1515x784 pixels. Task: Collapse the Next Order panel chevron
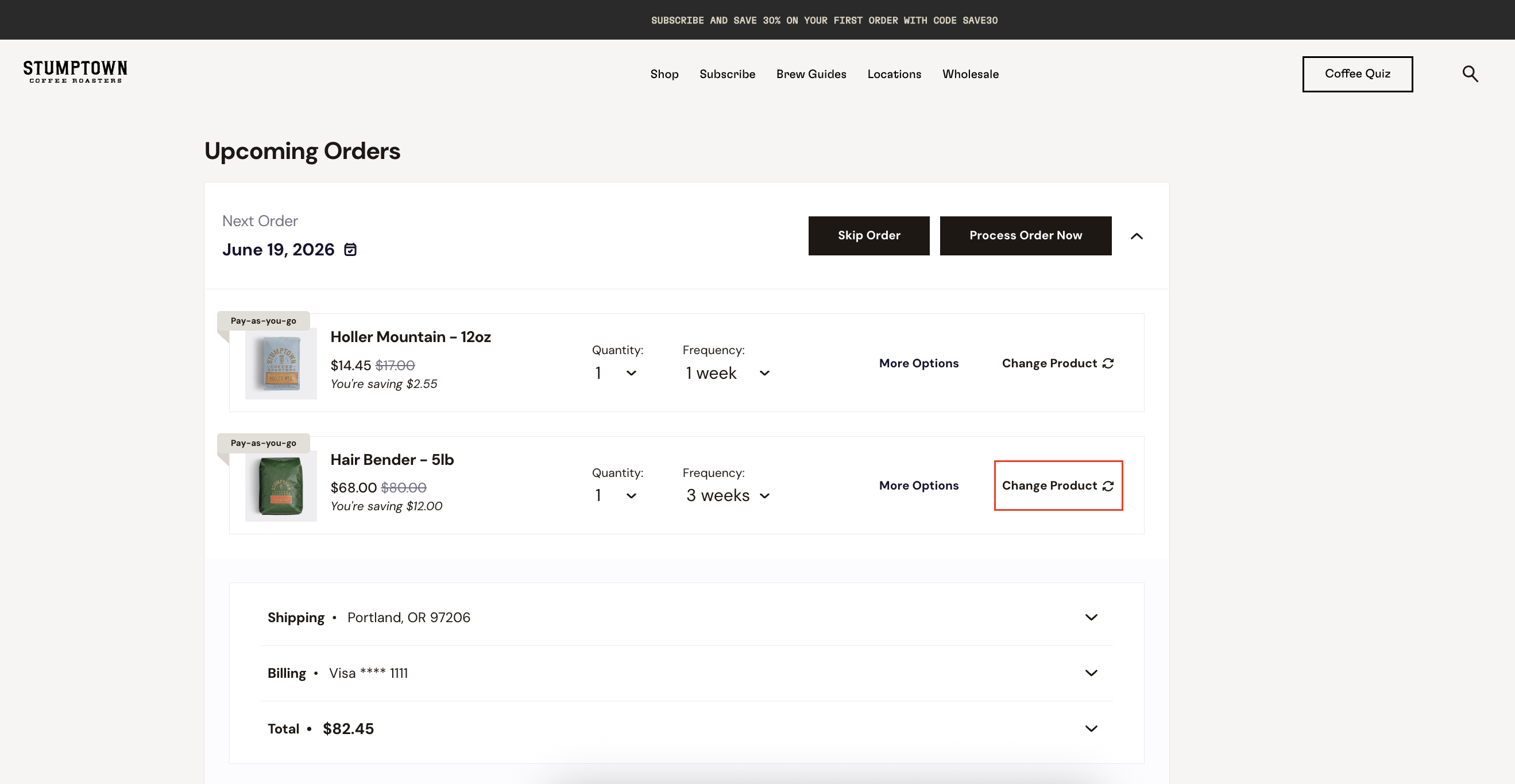[1137, 236]
